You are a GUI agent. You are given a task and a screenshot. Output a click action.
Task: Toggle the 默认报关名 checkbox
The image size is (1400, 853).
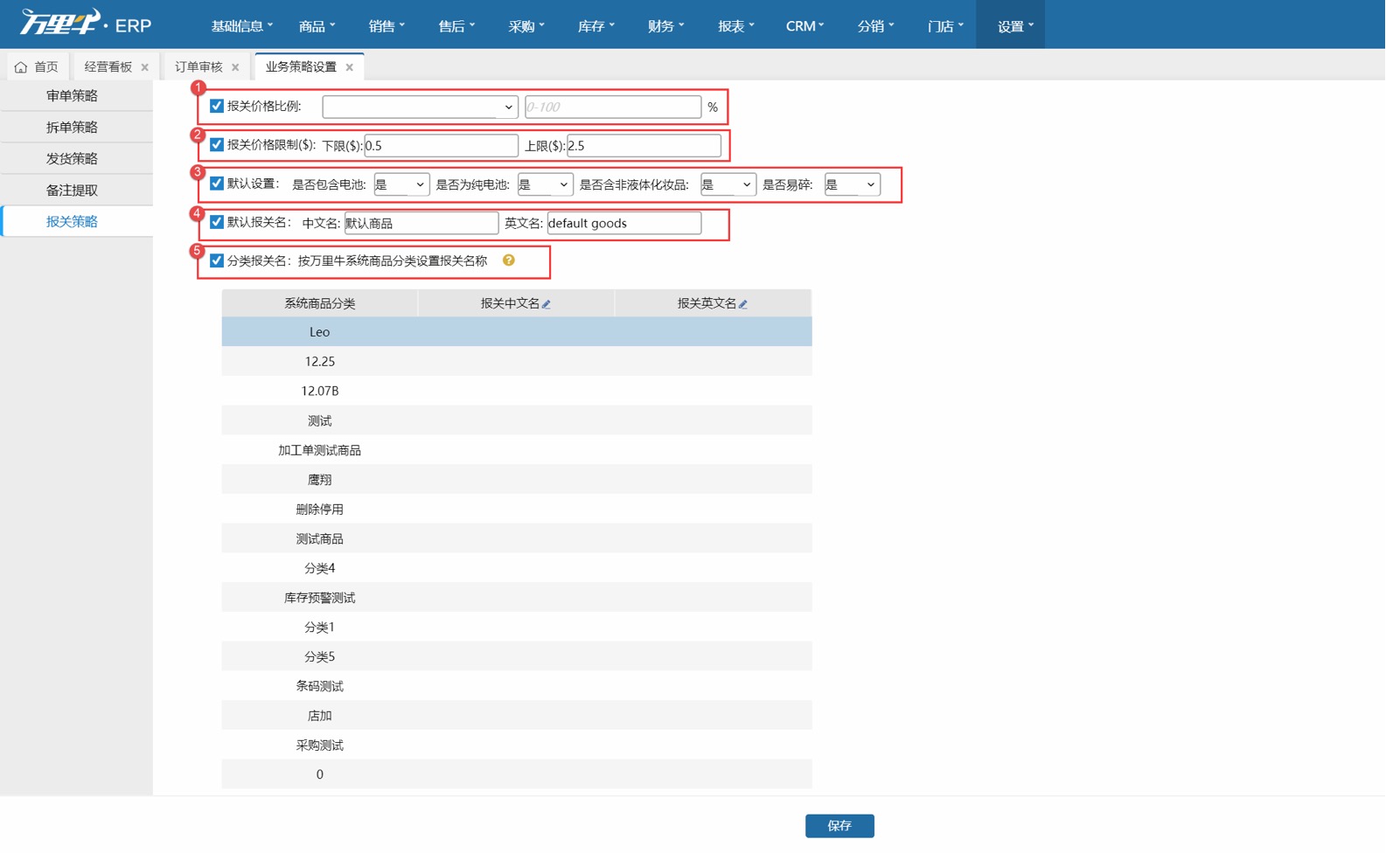(216, 223)
